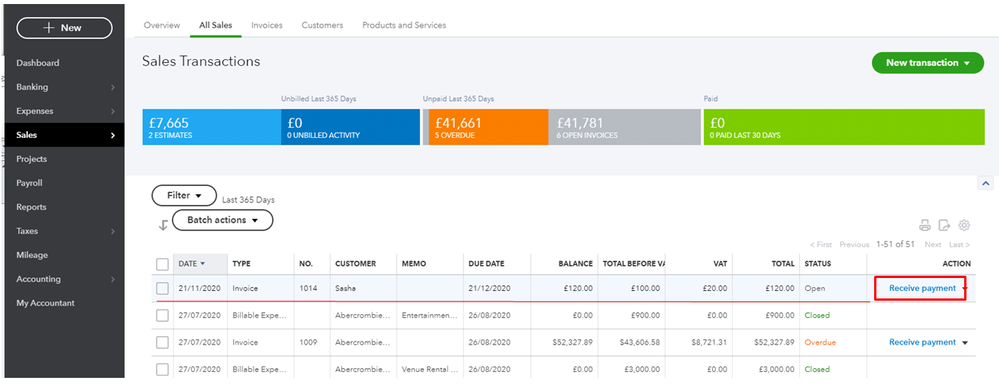
Task: Click the Open status of invoice 1014
Action: [814, 288]
